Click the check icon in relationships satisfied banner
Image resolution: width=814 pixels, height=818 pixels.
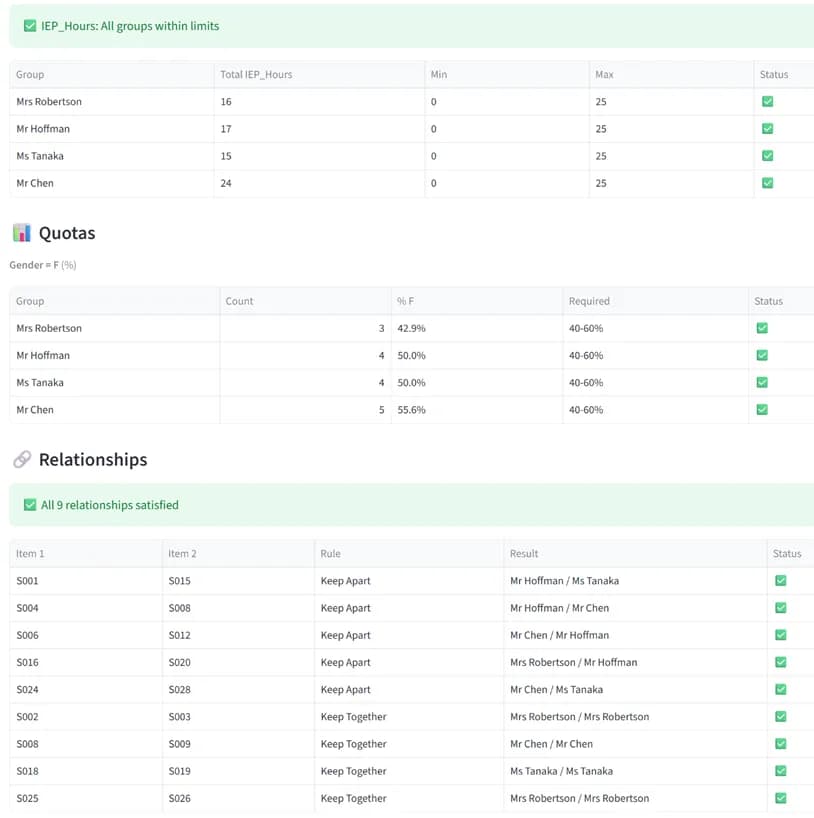click(x=30, y=505)
